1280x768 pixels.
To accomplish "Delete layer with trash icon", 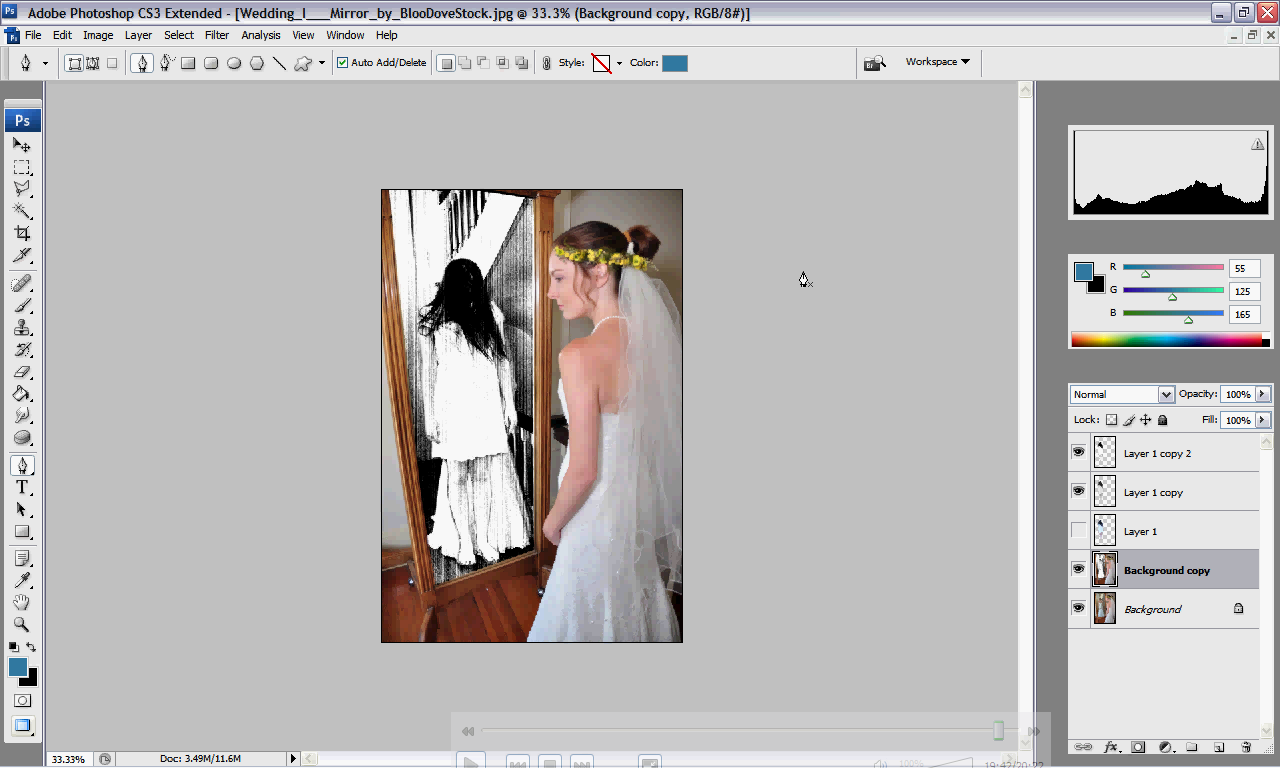I will pyautogui.click(x=1246, y=747).
